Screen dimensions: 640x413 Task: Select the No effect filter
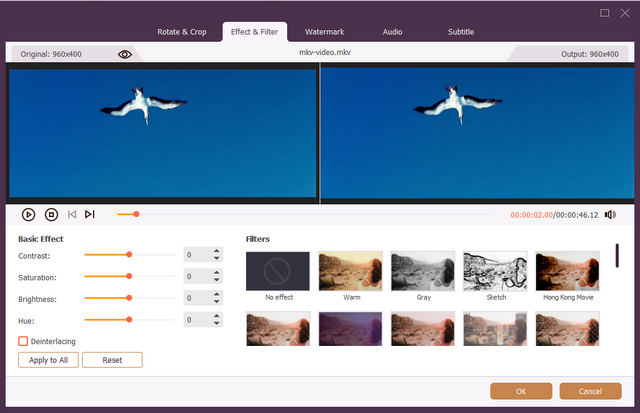[278, 271]
